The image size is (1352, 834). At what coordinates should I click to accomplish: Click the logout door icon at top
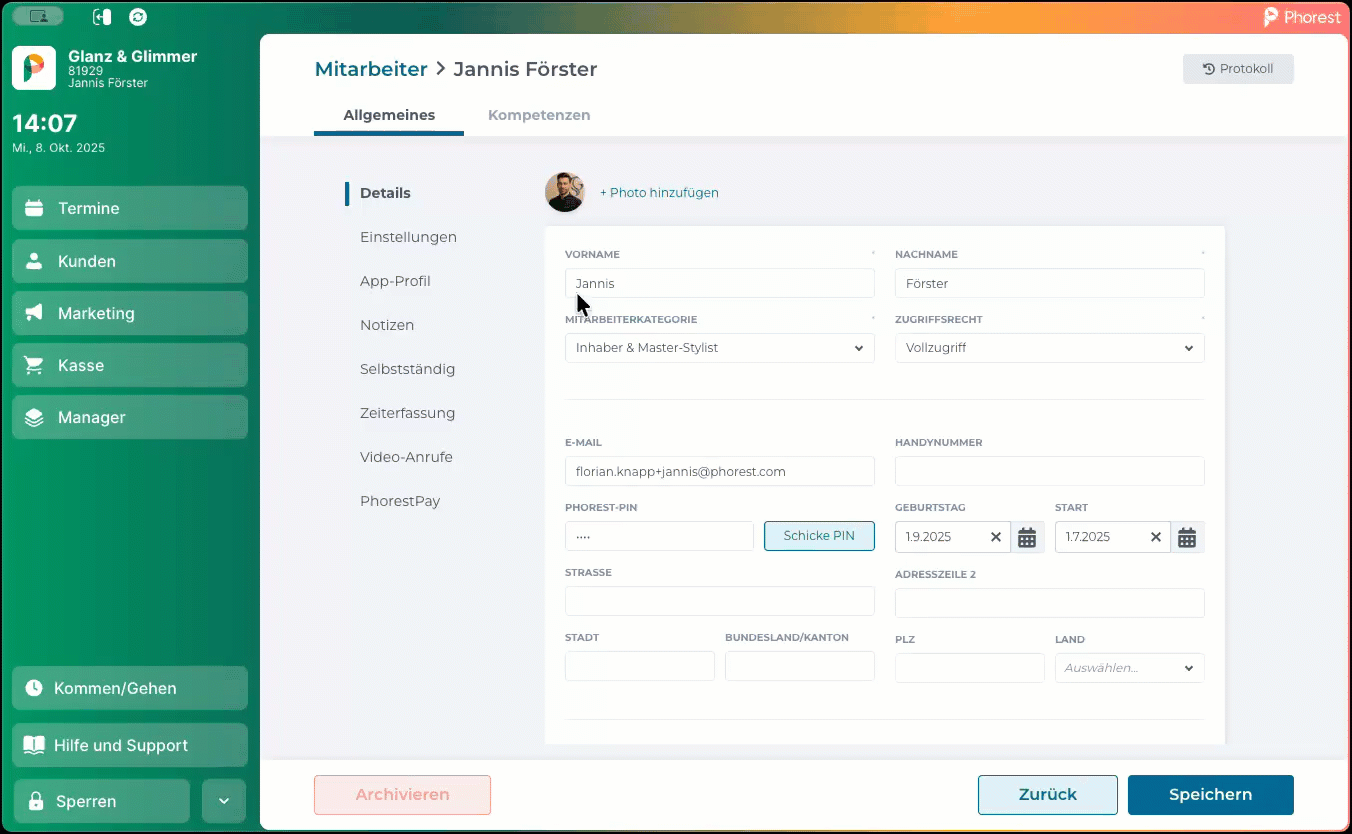(101, 17)
